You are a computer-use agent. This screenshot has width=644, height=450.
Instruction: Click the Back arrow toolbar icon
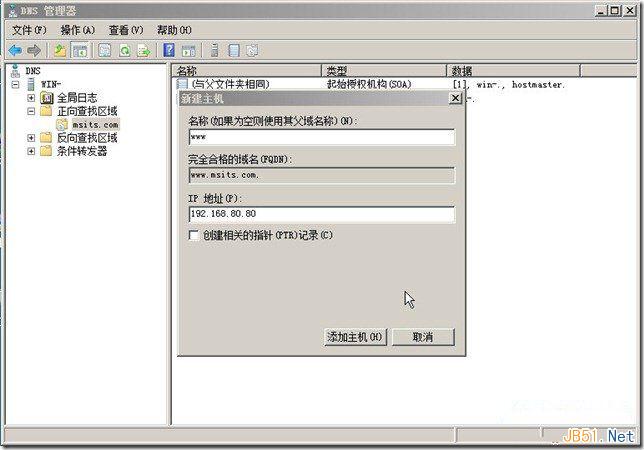pos(15,51)
